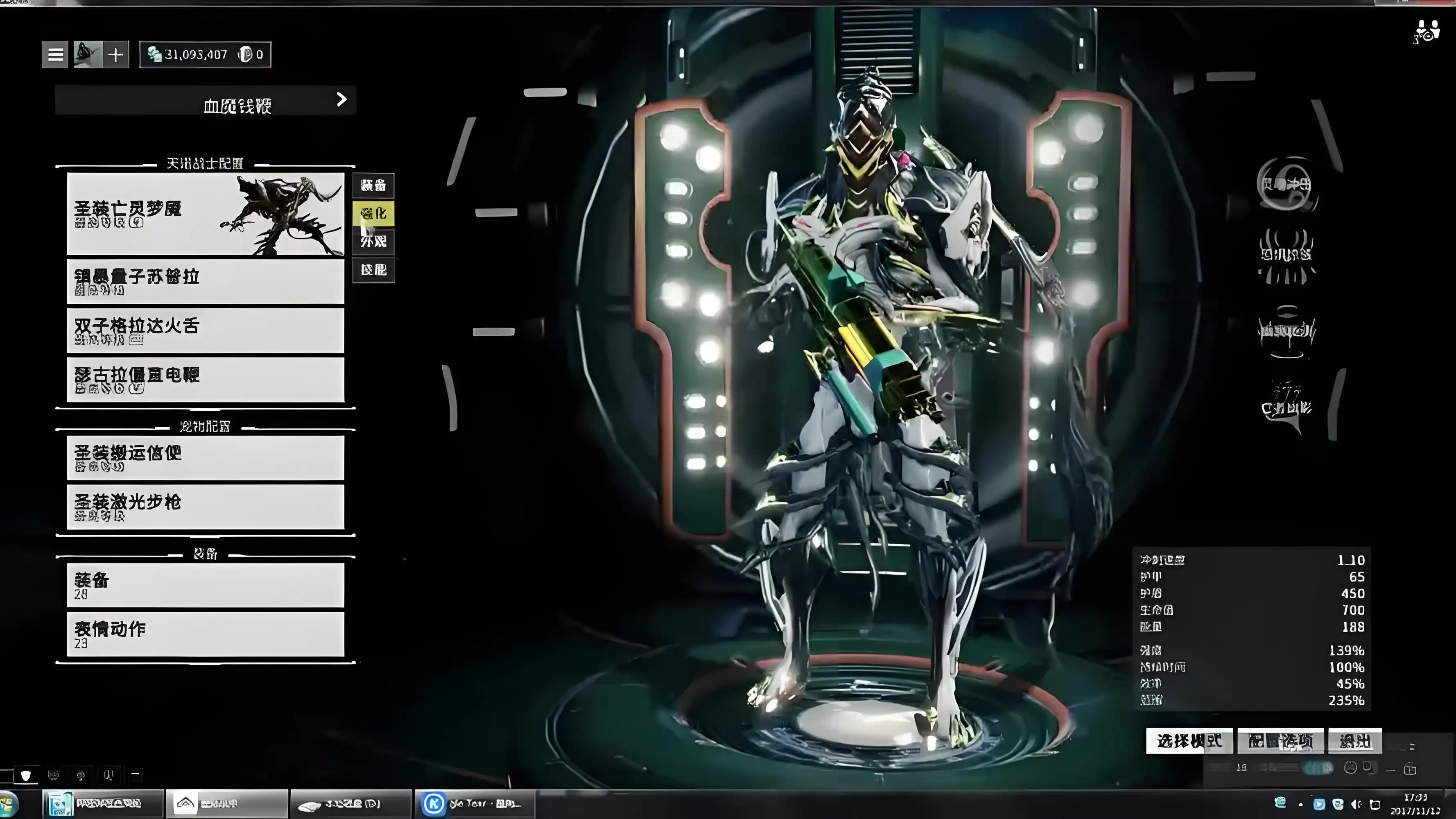1456x819 pixels.
Task: Open the 双子格拉达火舌 secondary weapon slot
Action: coord(205,330)
